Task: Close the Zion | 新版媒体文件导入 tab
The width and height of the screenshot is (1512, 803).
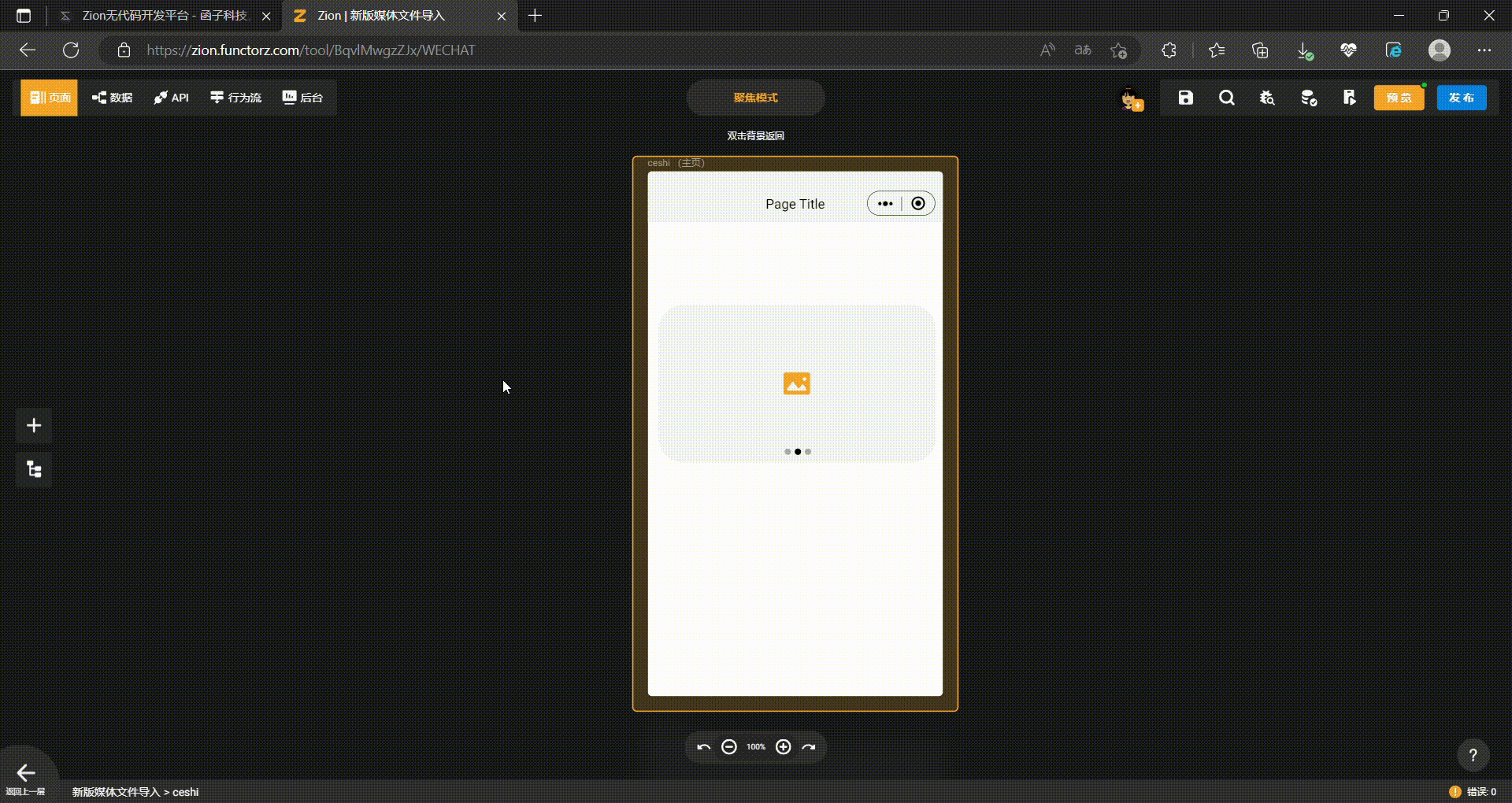Action: (x=501, y=16)
